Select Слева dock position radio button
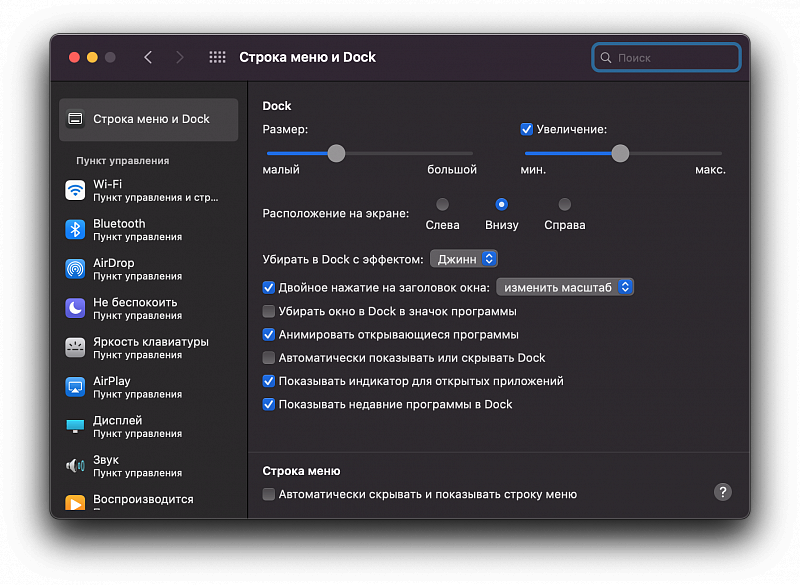The height and width of the screenshot is (585, 800). (442, 205)
